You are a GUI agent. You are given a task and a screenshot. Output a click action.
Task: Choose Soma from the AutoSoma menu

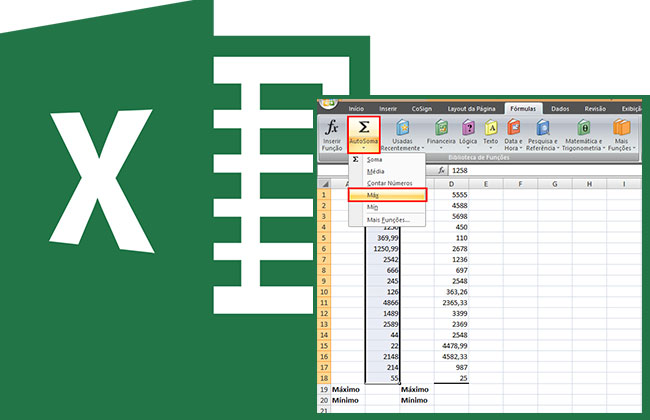388,160
